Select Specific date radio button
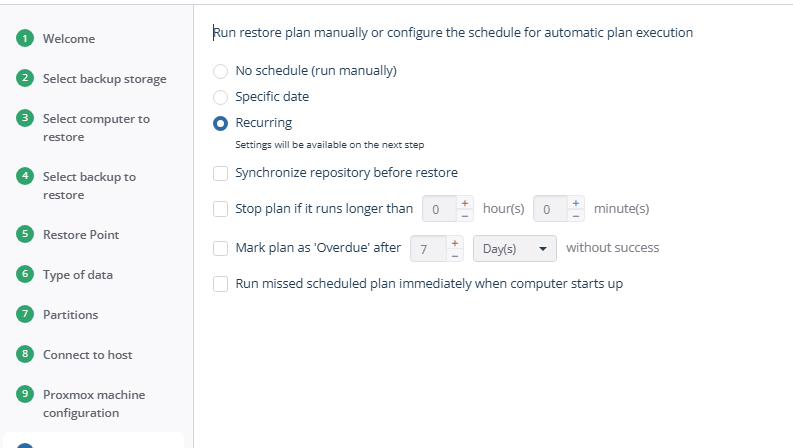 (221, 97)
